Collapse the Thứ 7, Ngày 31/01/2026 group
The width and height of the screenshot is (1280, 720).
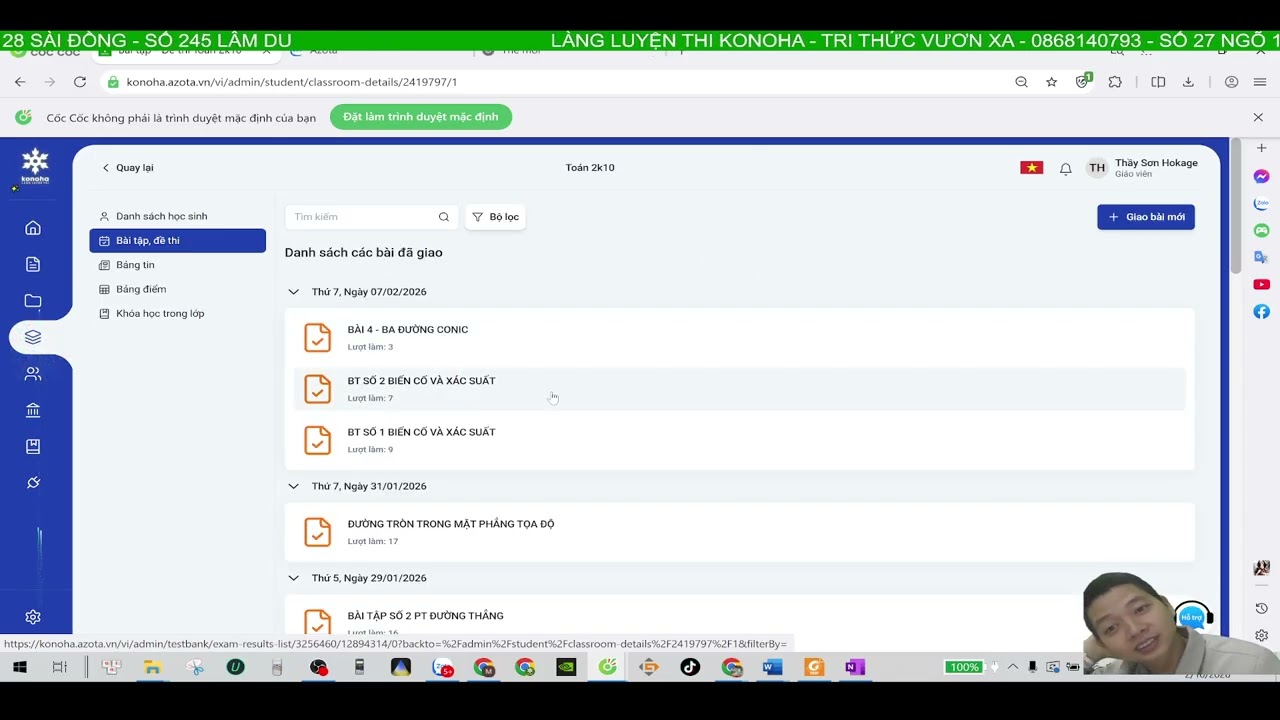[293, 486]
